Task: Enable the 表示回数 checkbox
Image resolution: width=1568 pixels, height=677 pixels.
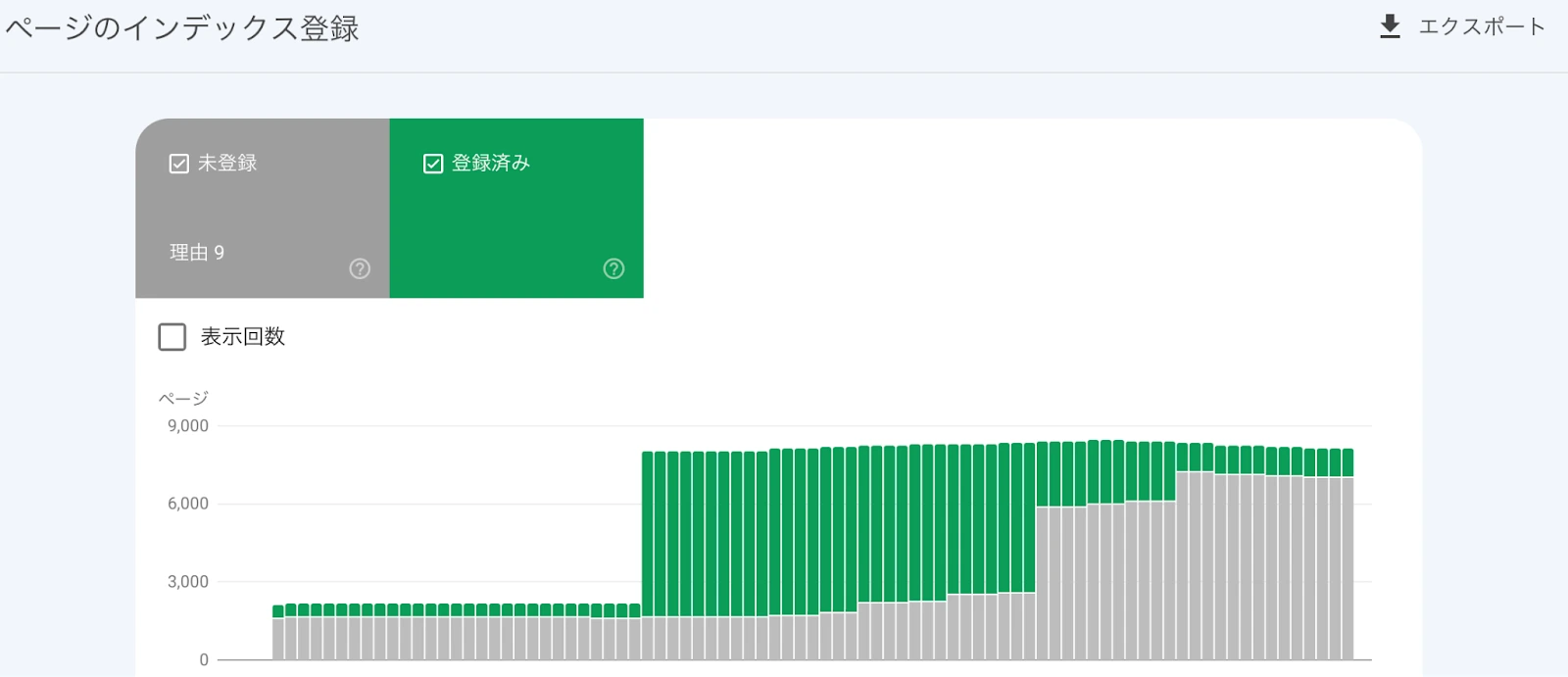Action: click(x=171, y=337)
